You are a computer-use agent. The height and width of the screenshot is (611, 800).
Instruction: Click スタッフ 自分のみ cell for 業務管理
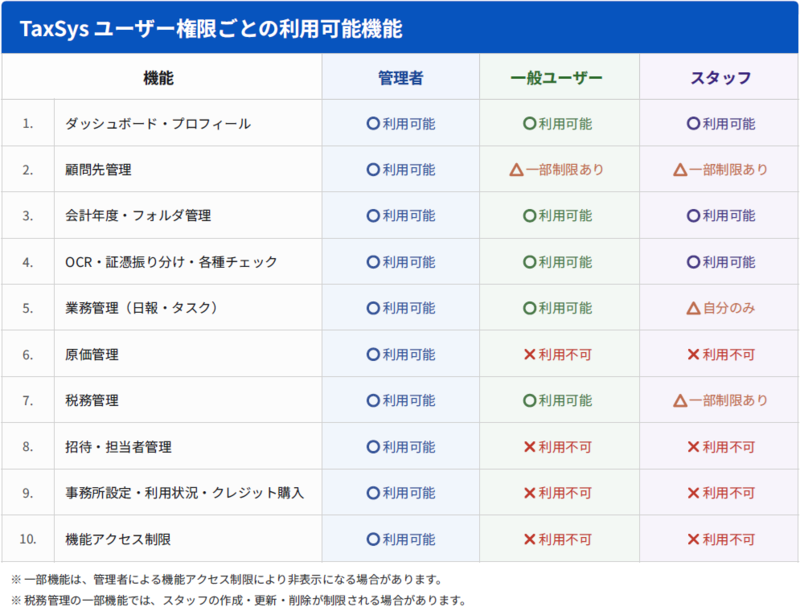tap(720, 308)
